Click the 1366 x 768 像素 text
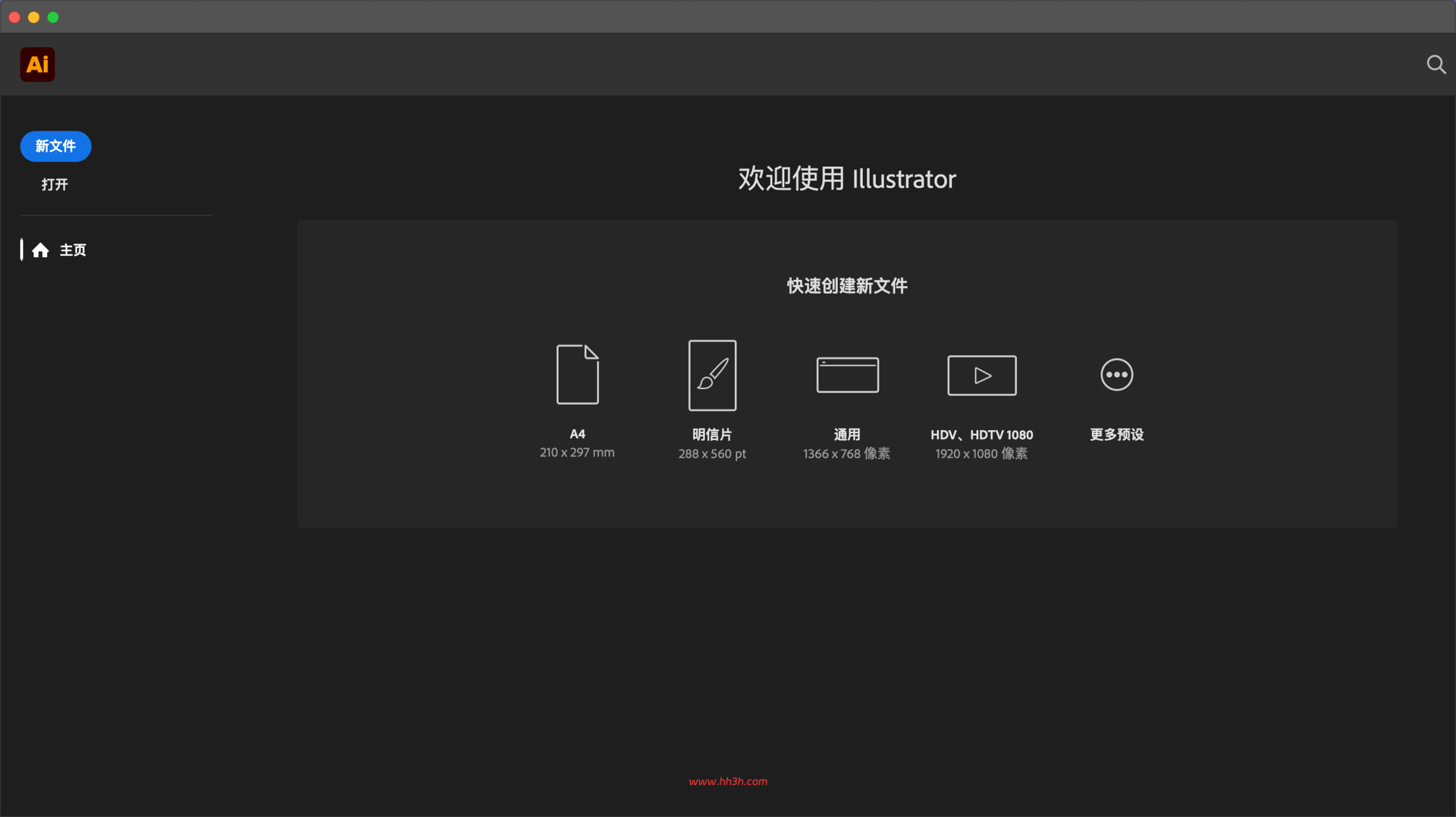The image size is (1456, 817). 847,453
